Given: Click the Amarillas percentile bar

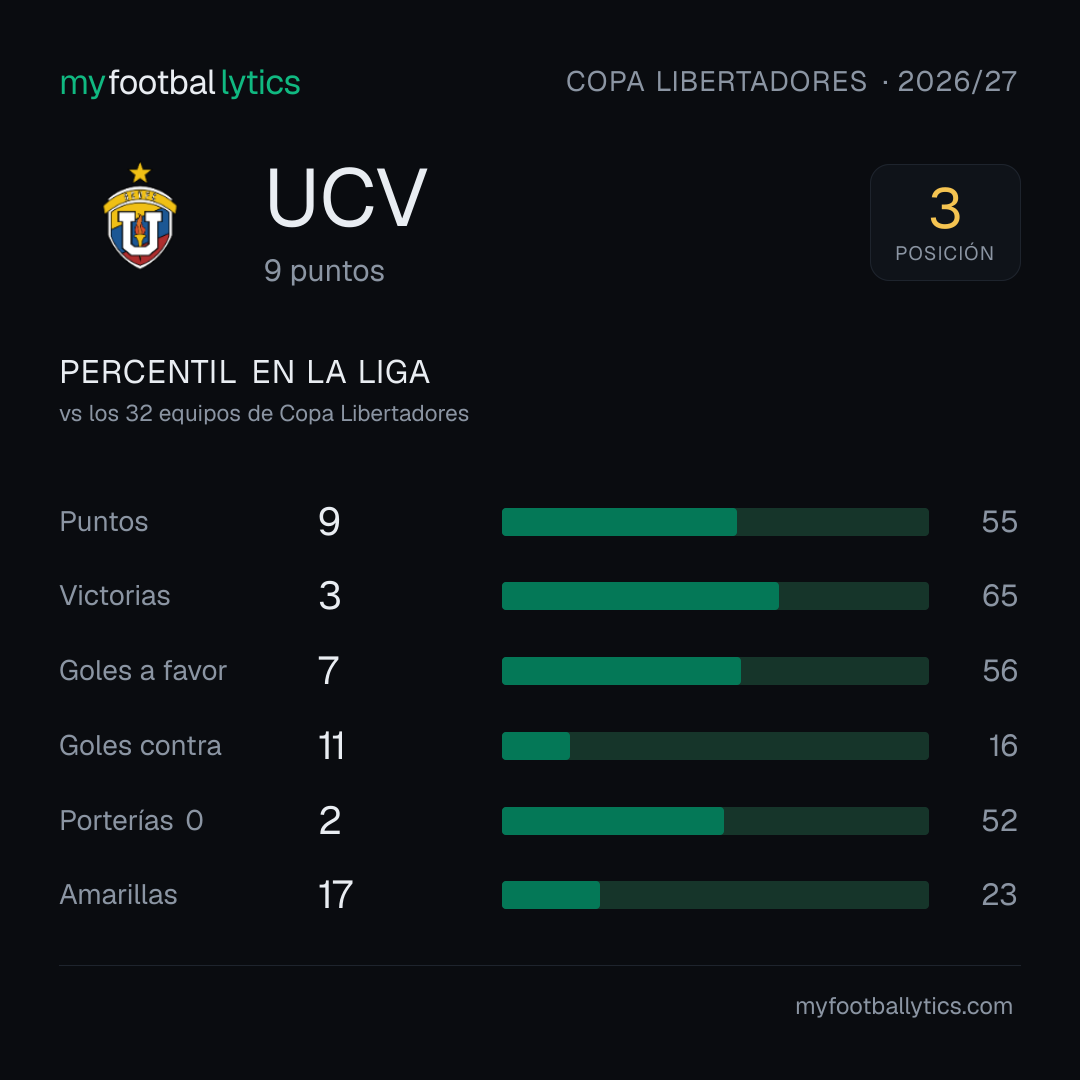Looking at the screenshot, I should [x=715, y=895].
